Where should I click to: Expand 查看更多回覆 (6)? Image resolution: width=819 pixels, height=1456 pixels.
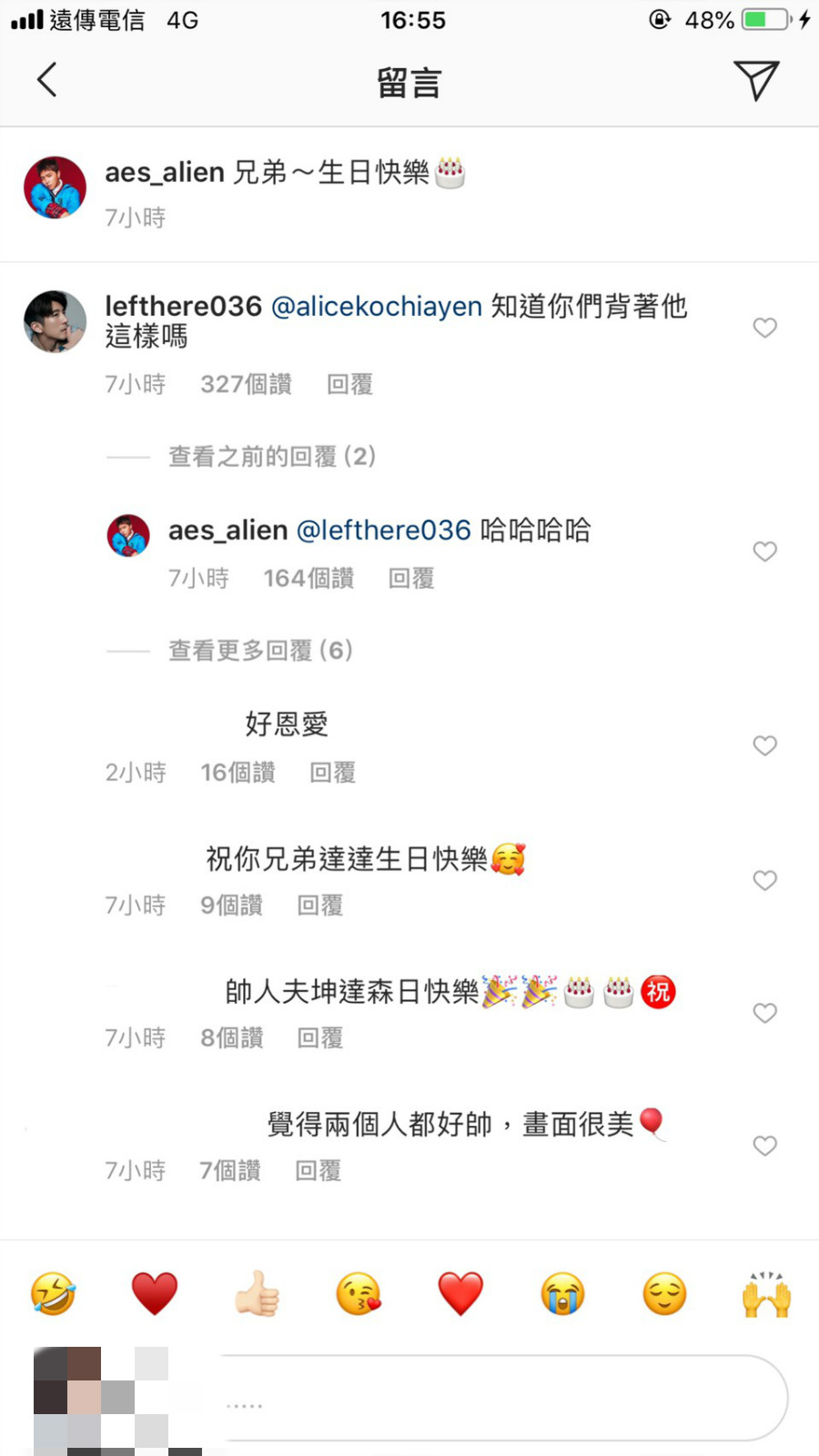(x=260, y=650)
